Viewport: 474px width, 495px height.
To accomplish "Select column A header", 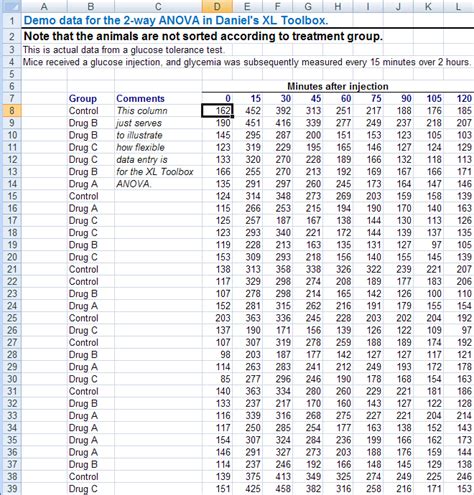I will (44, 6).
